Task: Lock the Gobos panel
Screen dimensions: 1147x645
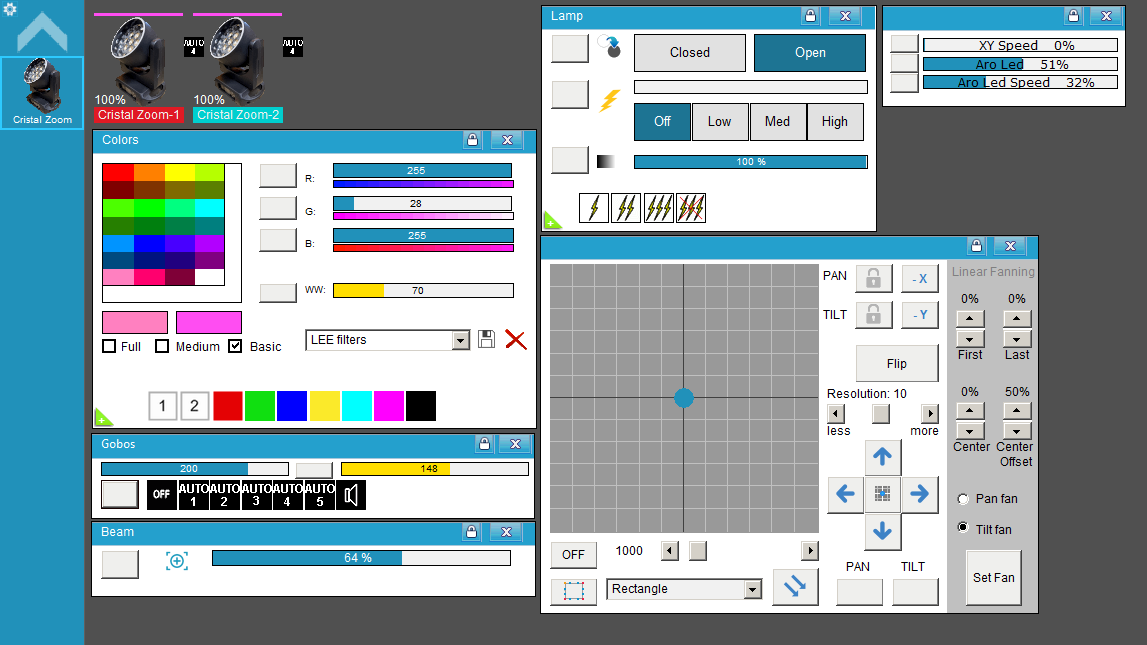Action: [484, 444]
